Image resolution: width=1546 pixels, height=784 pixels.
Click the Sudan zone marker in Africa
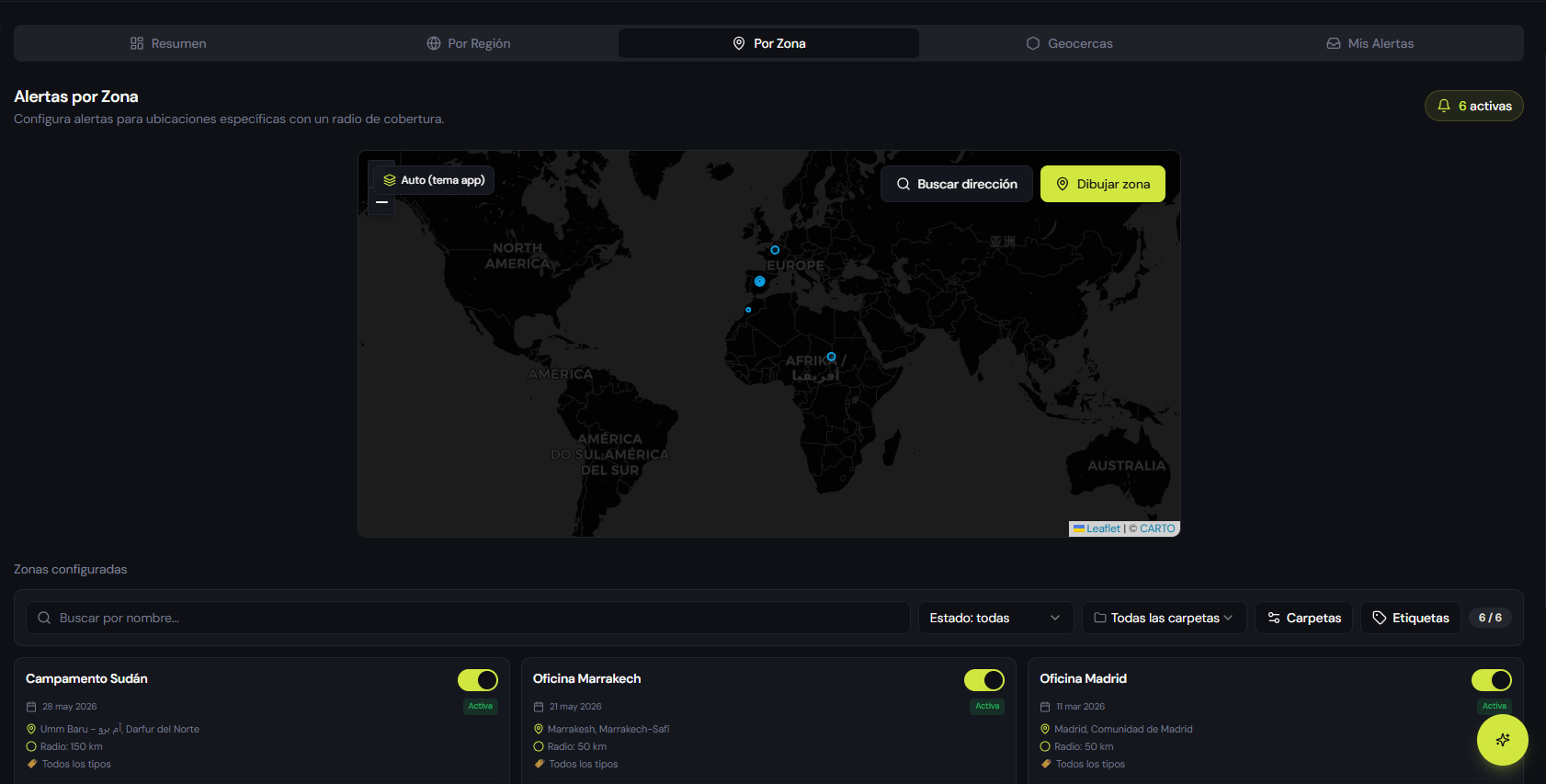click(x=831, y=357)
